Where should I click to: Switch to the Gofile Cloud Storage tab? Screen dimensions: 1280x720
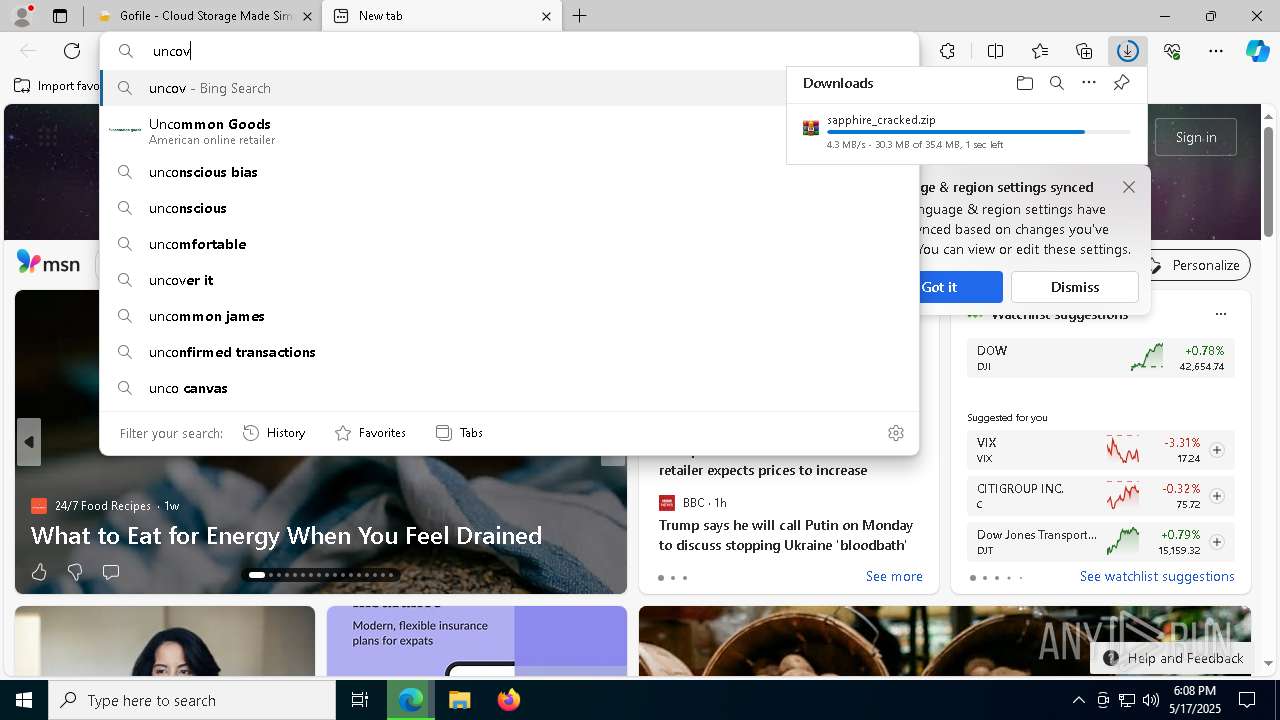point(203,16)
